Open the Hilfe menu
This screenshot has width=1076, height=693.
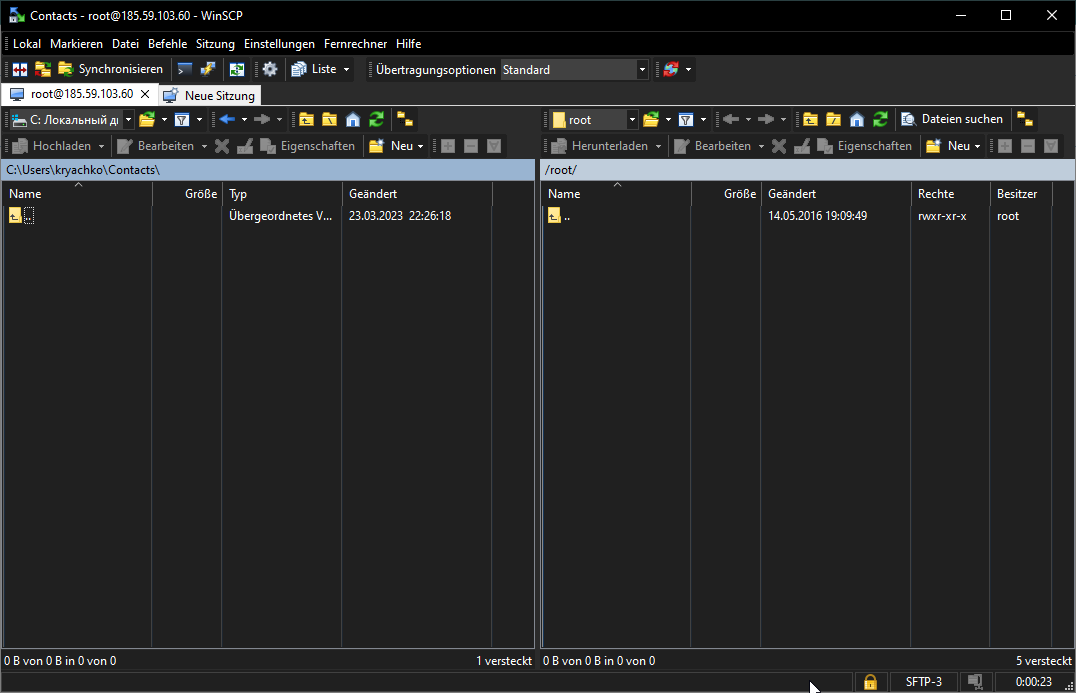click(x=408, y=44)
